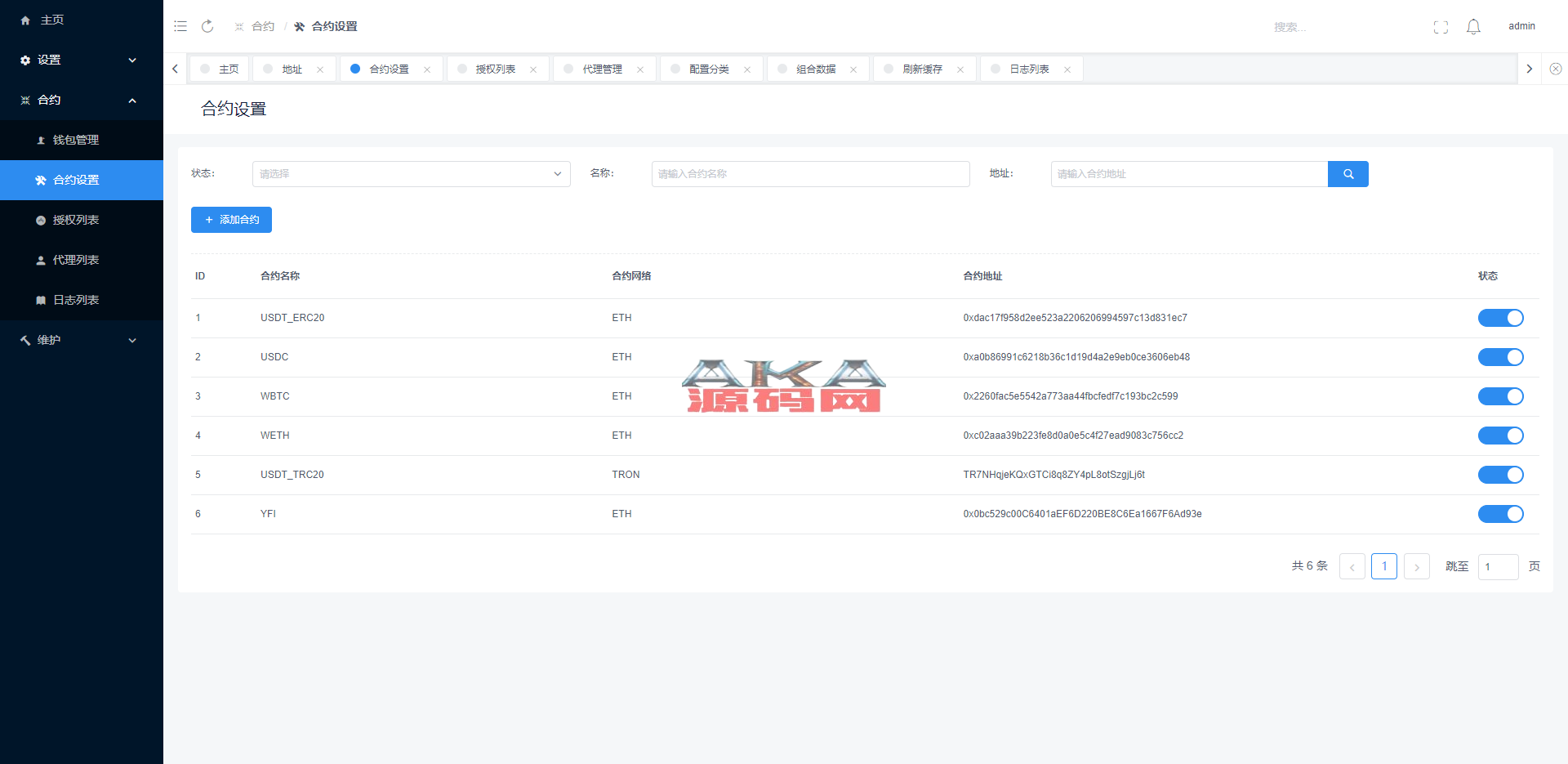Focus the 合约地址 input field
The image size is (1568, 764).
(1188, 174)
